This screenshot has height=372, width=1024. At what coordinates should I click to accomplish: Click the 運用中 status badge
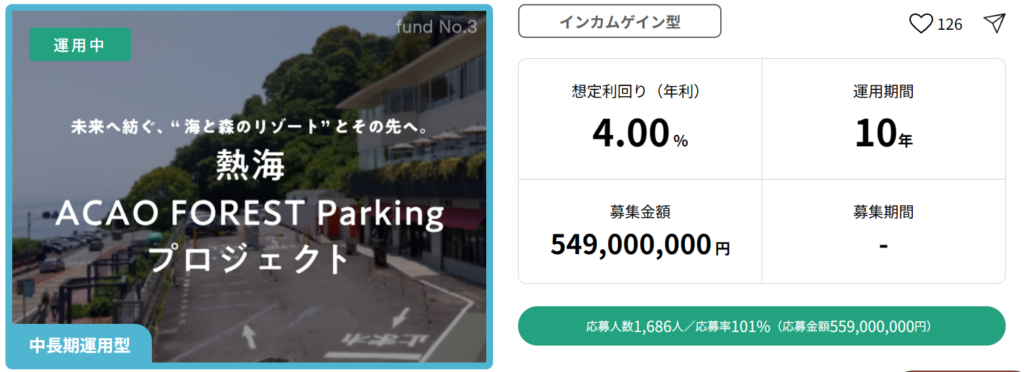click(x=80, y=45)
